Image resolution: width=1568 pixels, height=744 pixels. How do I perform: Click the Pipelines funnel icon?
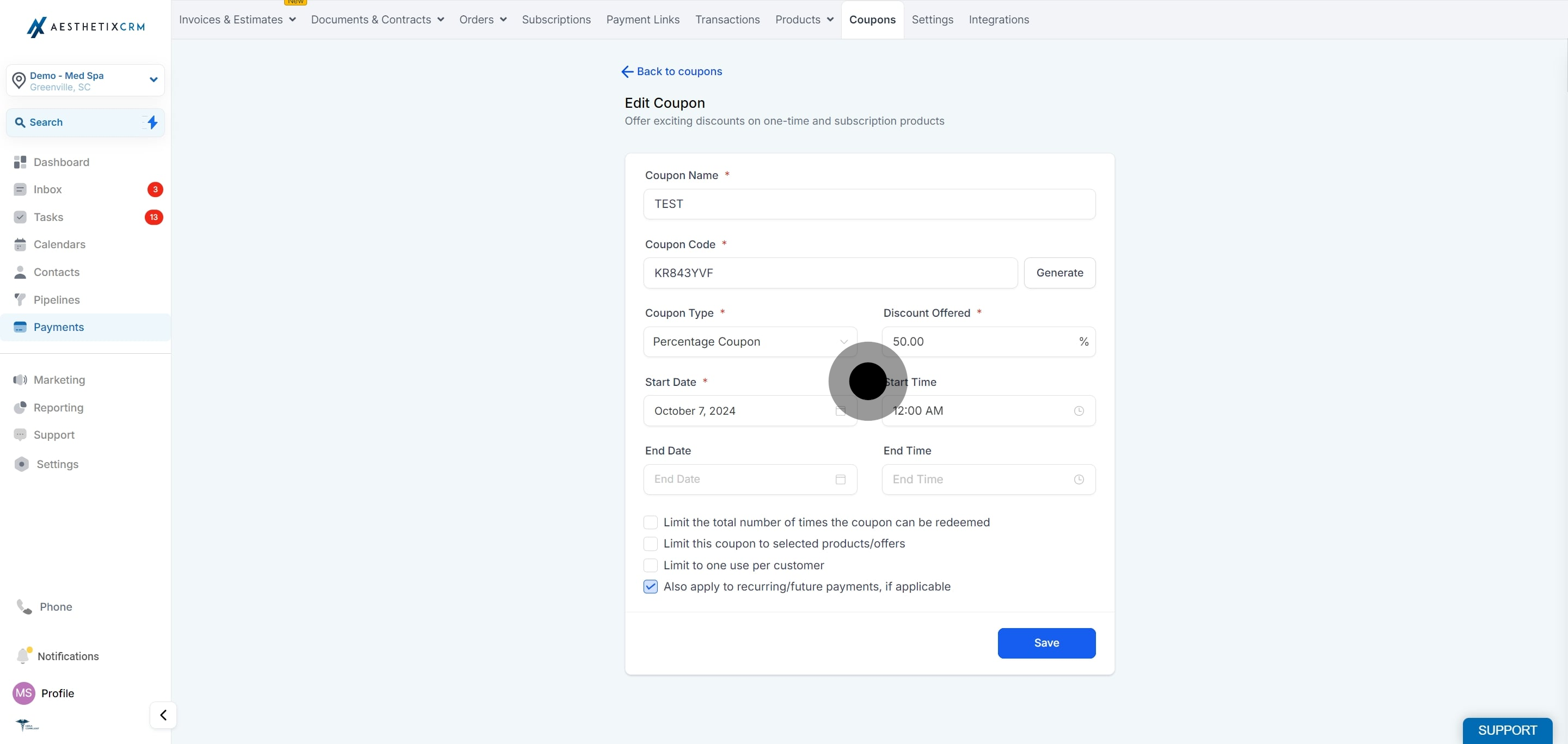20,299
